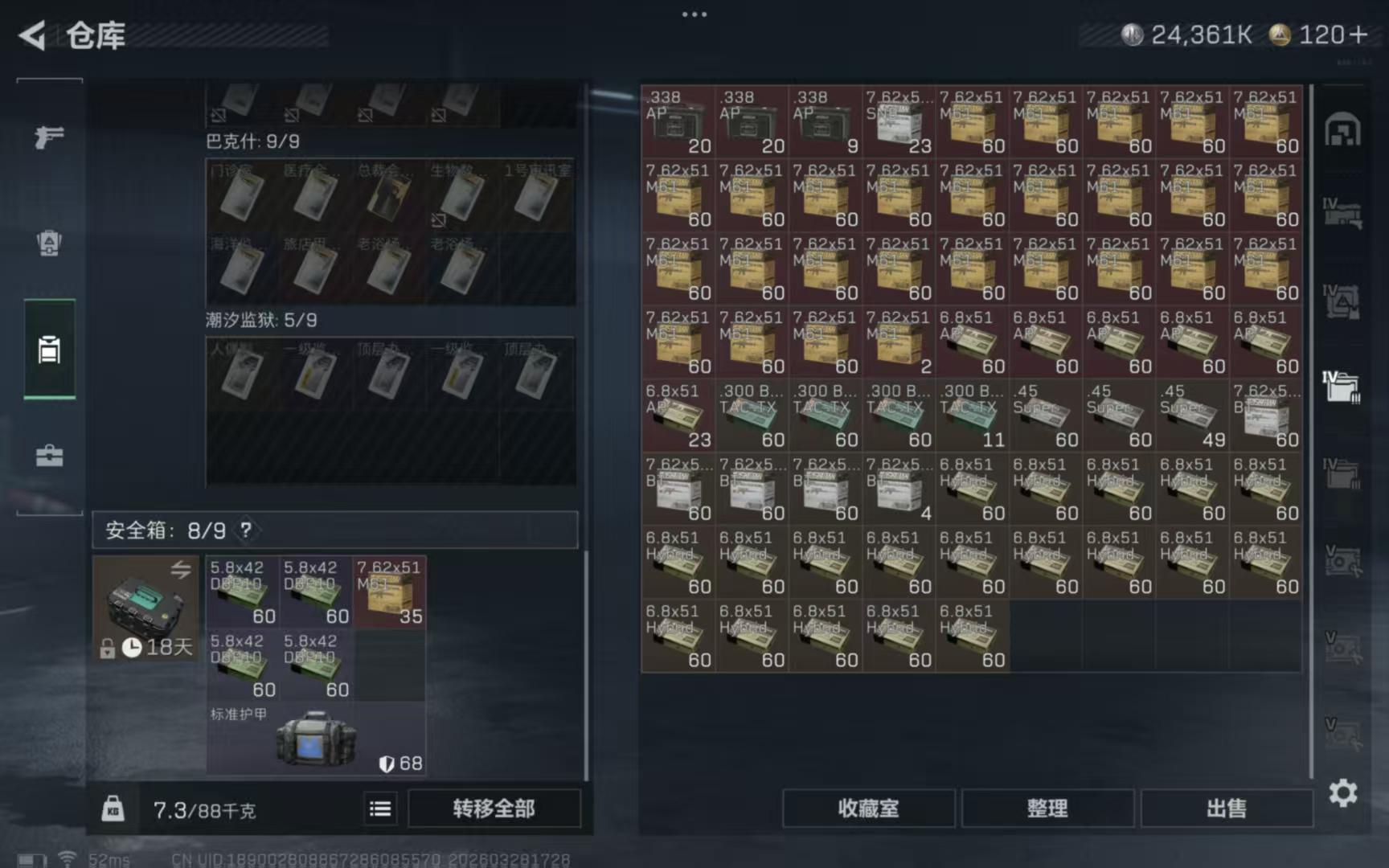Show help for 安全箱 via question mark
This screenshot has width=1389, height=868.
[x=246, y=530]
